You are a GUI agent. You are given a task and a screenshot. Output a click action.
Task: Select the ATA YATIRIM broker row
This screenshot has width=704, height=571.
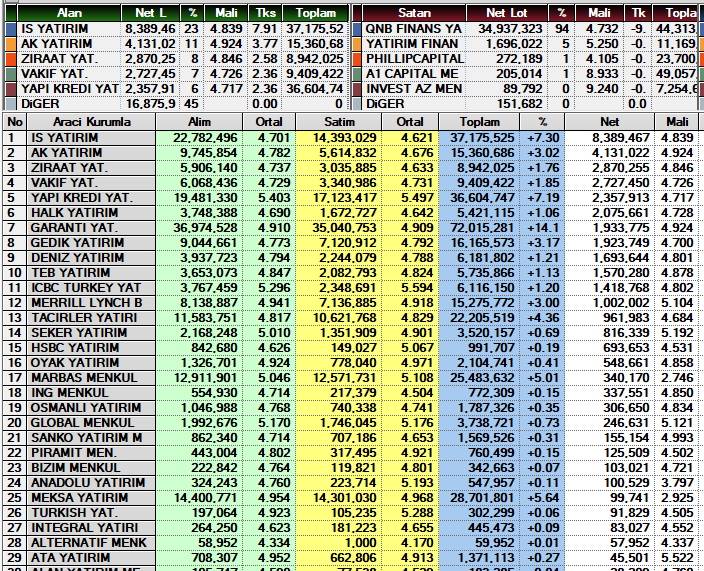[x=351, y=558]
